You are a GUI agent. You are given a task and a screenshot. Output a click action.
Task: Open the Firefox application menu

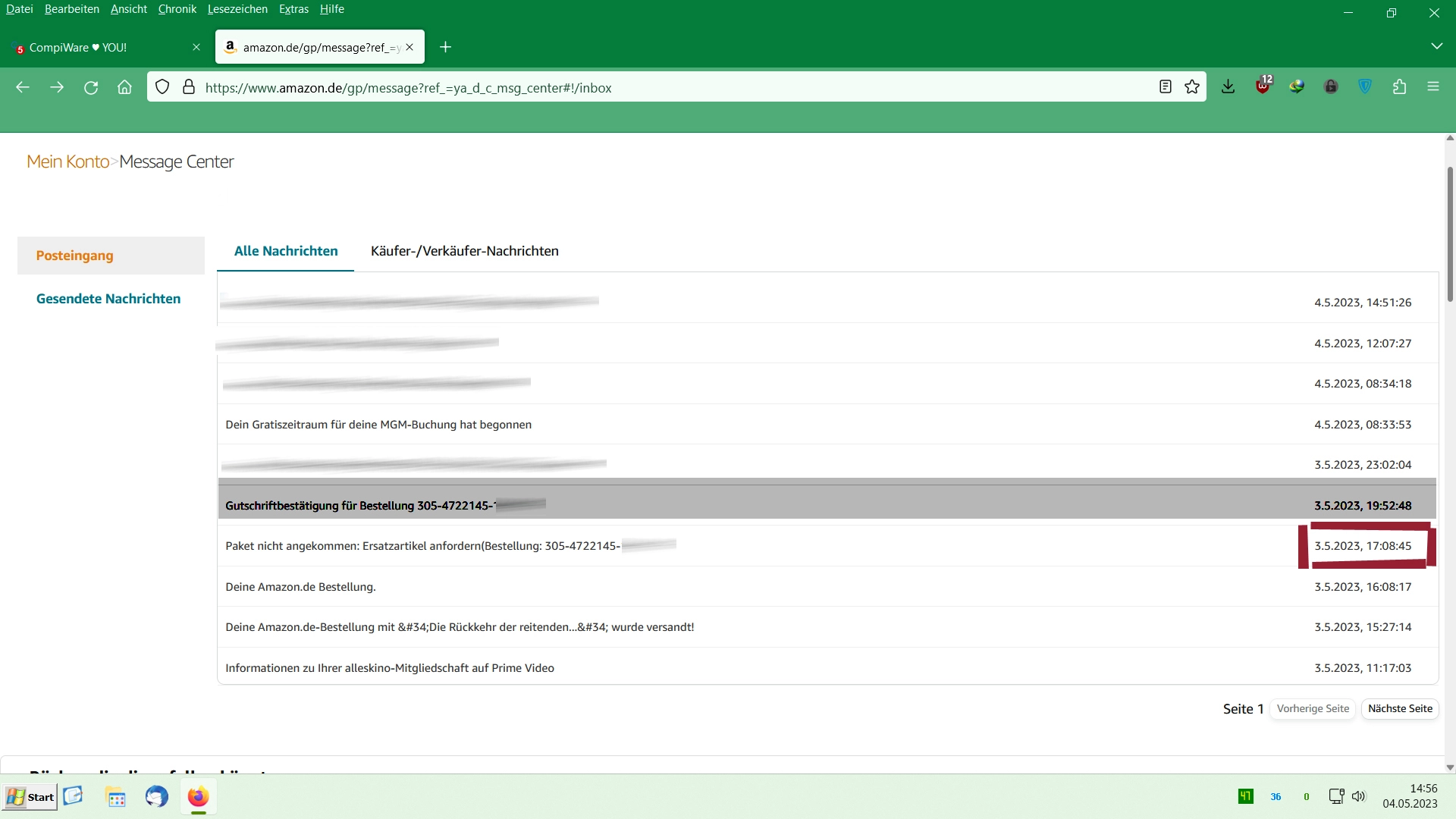pos(1433,87)
